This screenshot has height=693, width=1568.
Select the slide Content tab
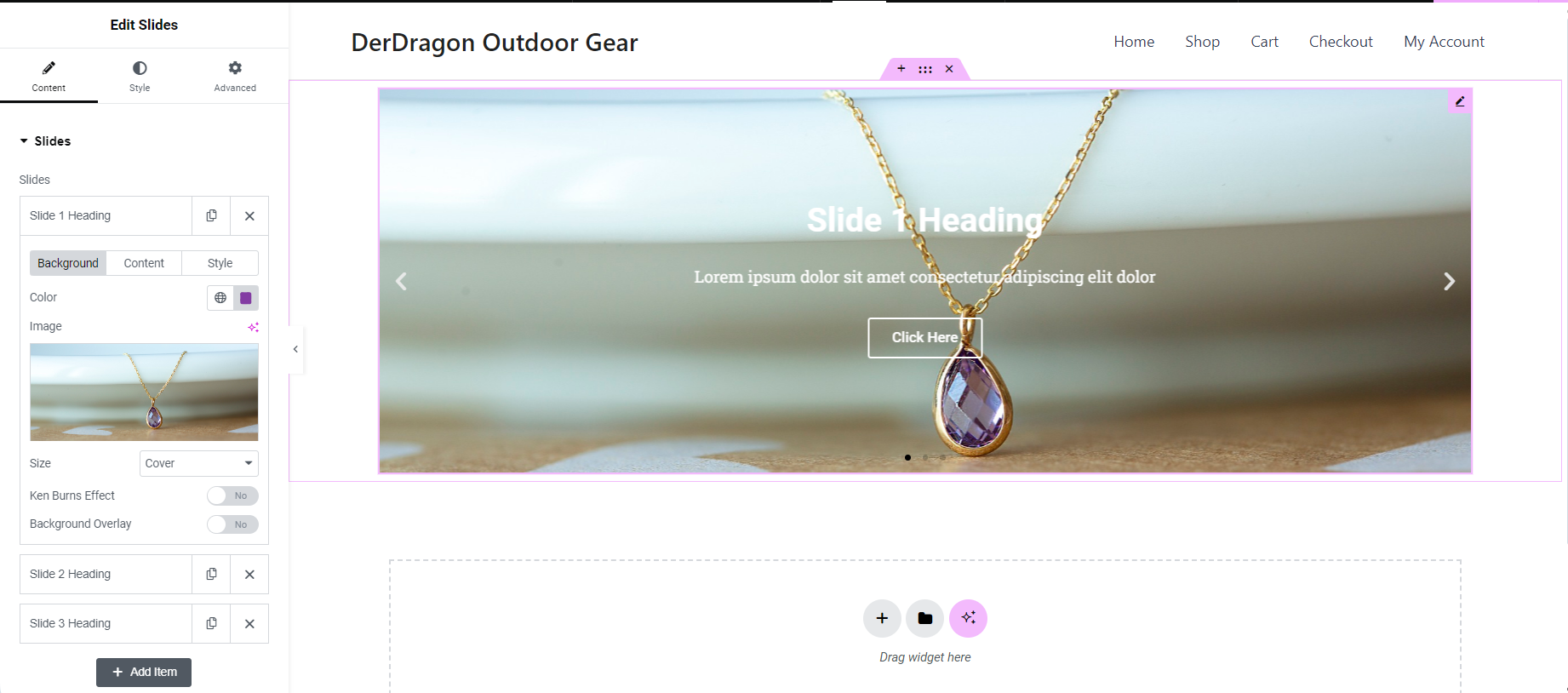tap(144, 263)
